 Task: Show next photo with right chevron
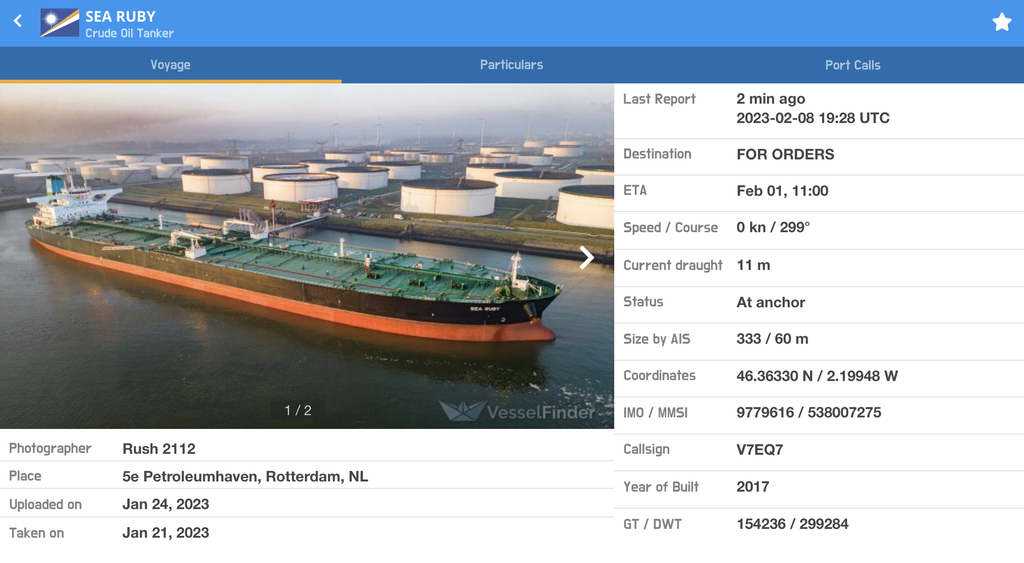point(586,257)
